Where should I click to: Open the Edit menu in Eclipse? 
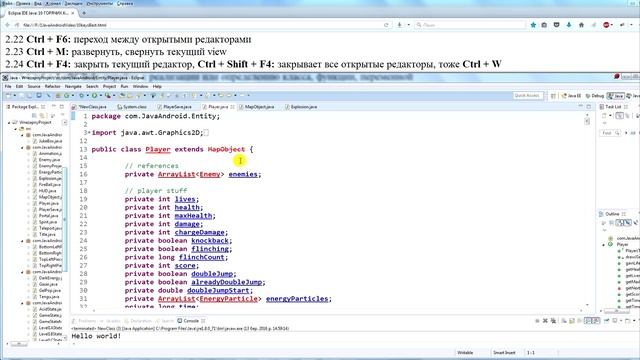(x=20, y=87)
